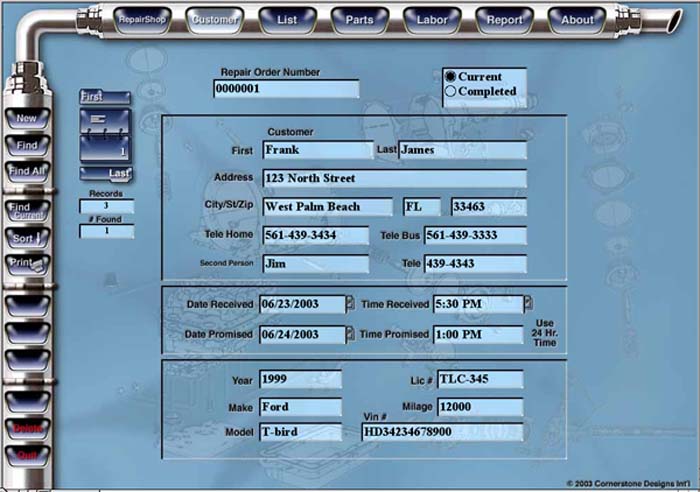Open the Date Received picker icon
This screenshot has width=700, height=492.
coord(350,303)
